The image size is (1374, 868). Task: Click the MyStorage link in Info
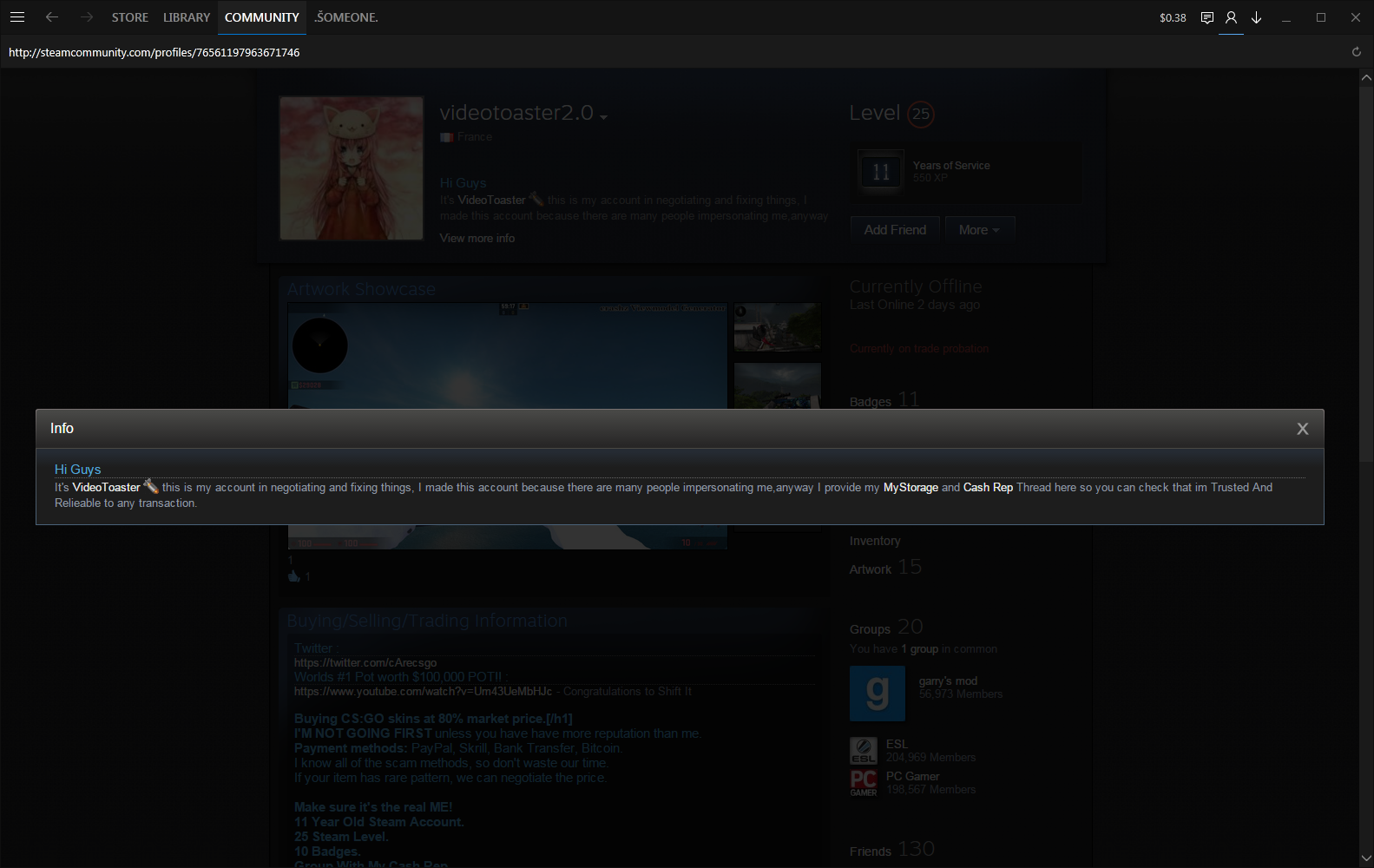coord(911,488)
